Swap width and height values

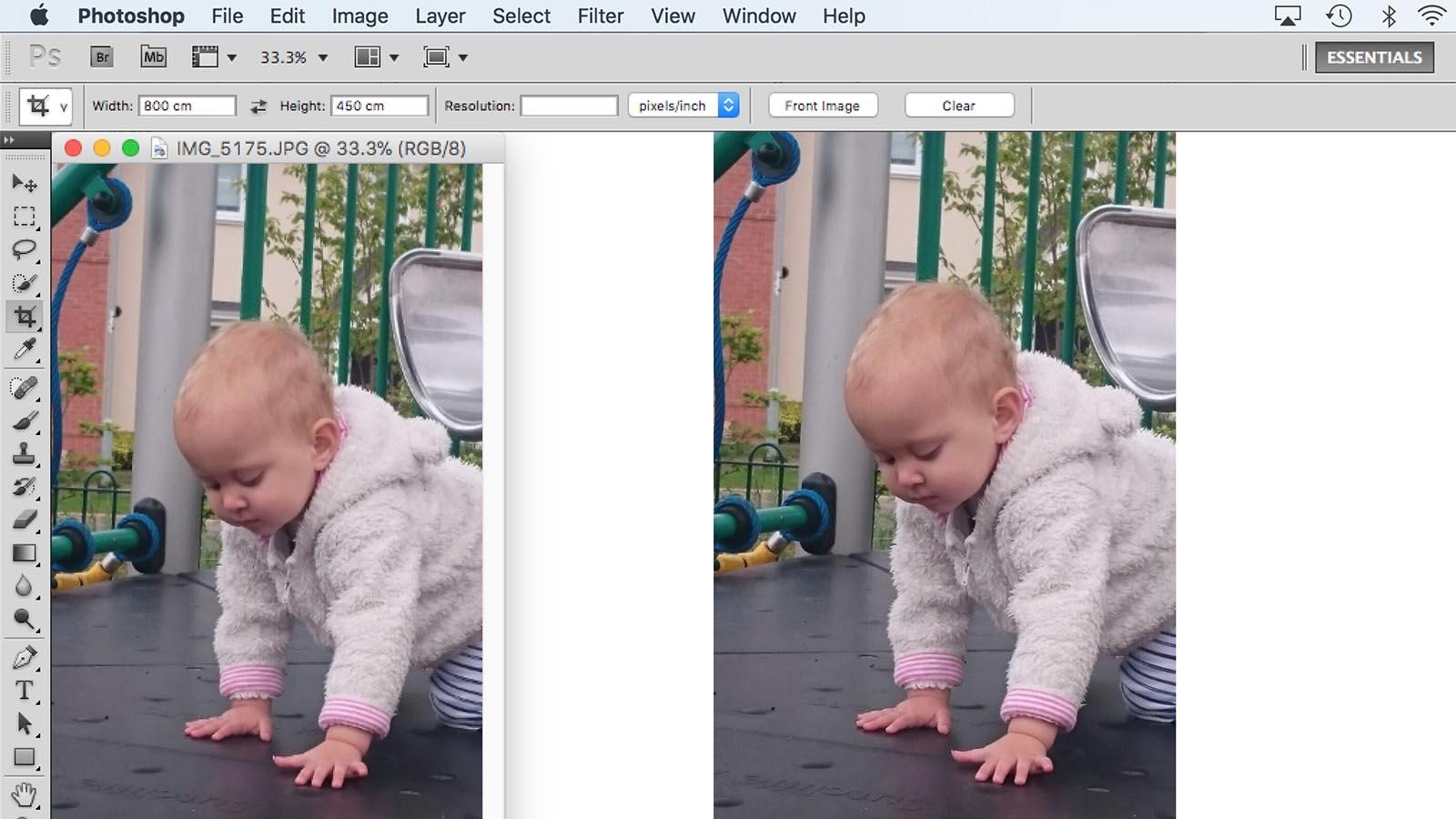pos(258,106)
